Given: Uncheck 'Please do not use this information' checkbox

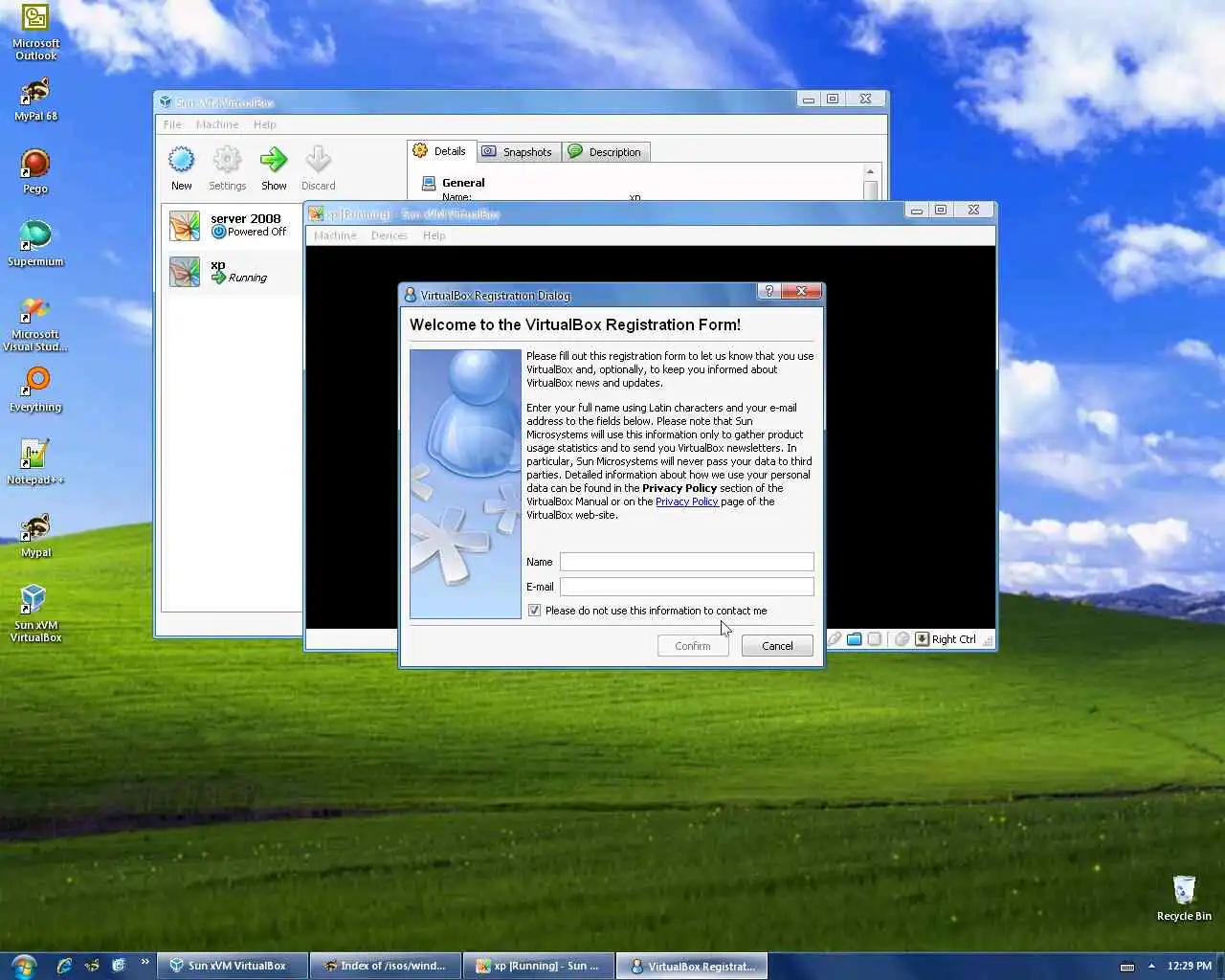Looking at the screenshot, I should 534,611.
